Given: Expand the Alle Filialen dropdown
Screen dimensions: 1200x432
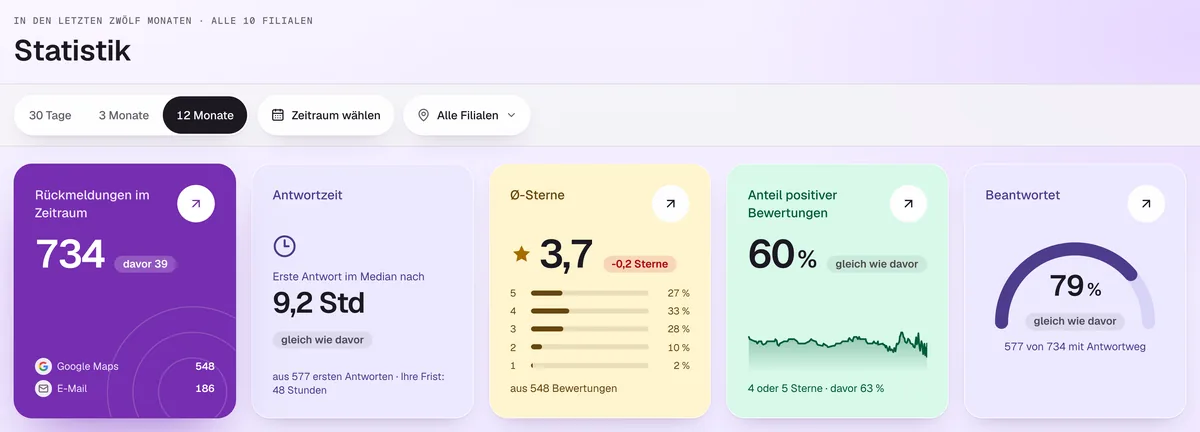Looking at the screenshot, I should click(x=467, y=115).
